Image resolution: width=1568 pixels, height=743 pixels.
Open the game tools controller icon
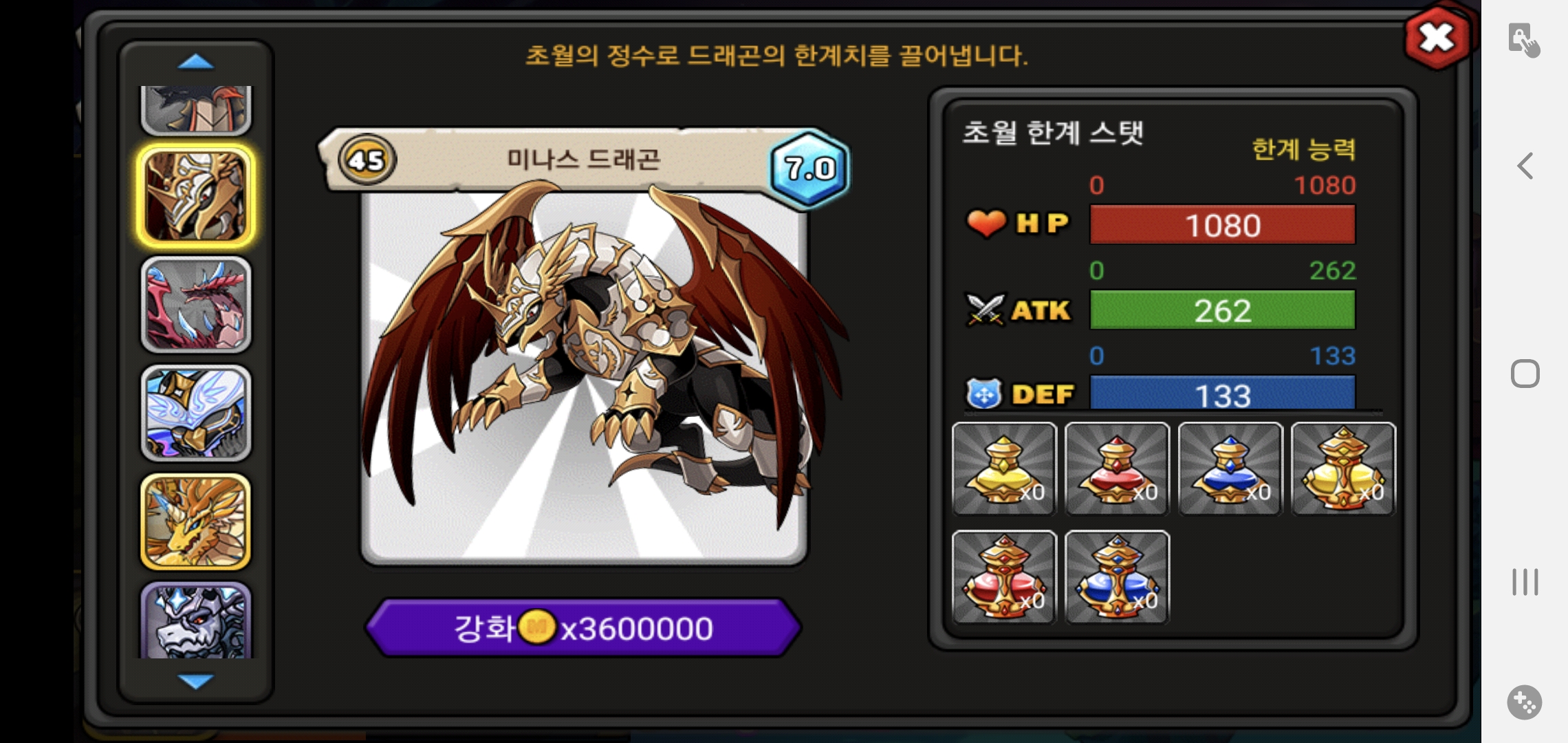tap(1524, 702)
